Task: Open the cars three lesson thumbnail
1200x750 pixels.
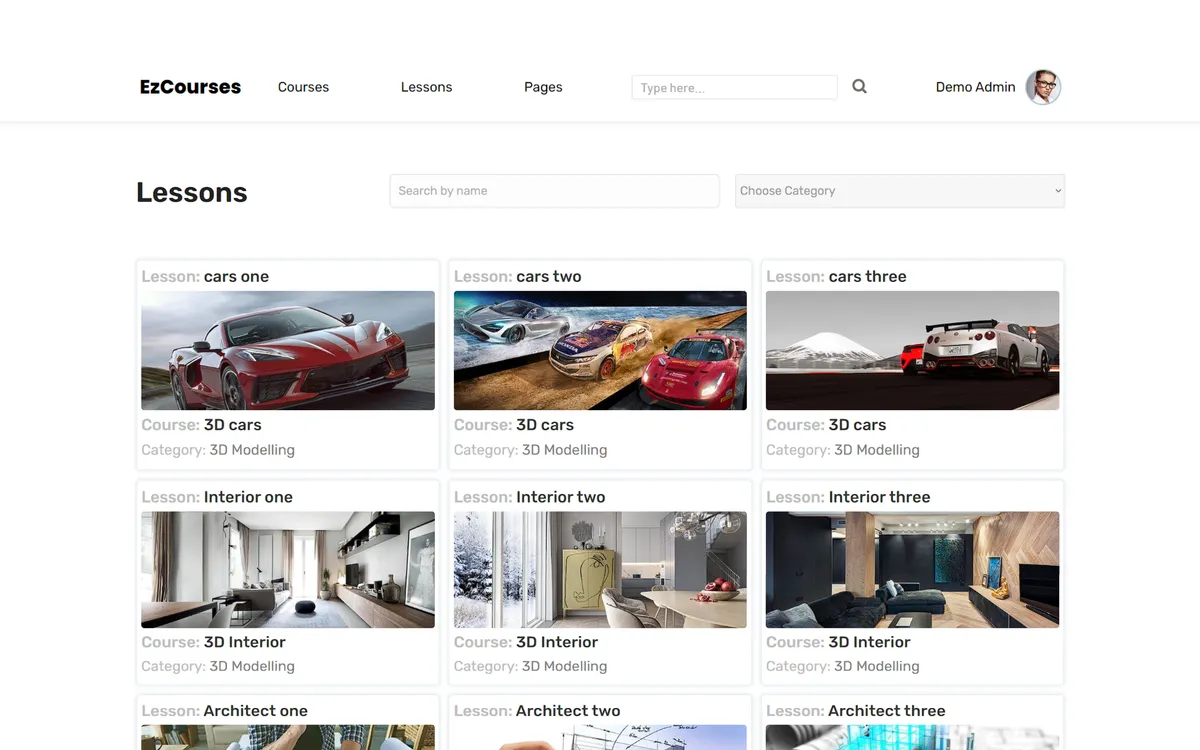Action: [x=912, y=350]
